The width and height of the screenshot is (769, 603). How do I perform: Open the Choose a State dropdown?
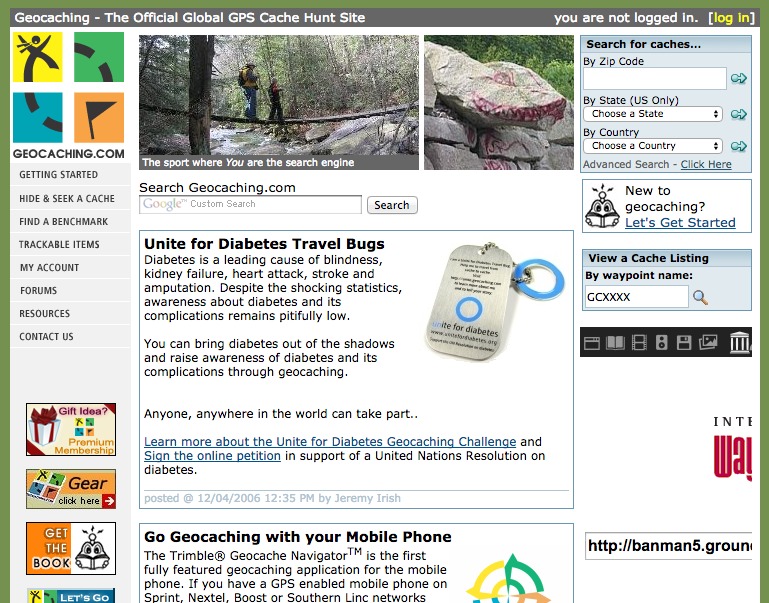(653, 114)
